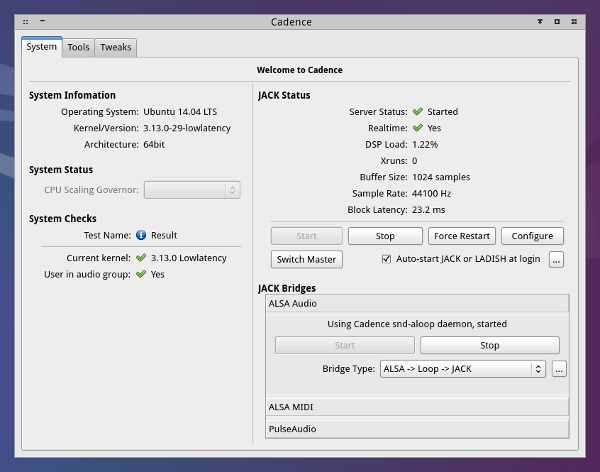Click the Switch Master button

(307, 260)
